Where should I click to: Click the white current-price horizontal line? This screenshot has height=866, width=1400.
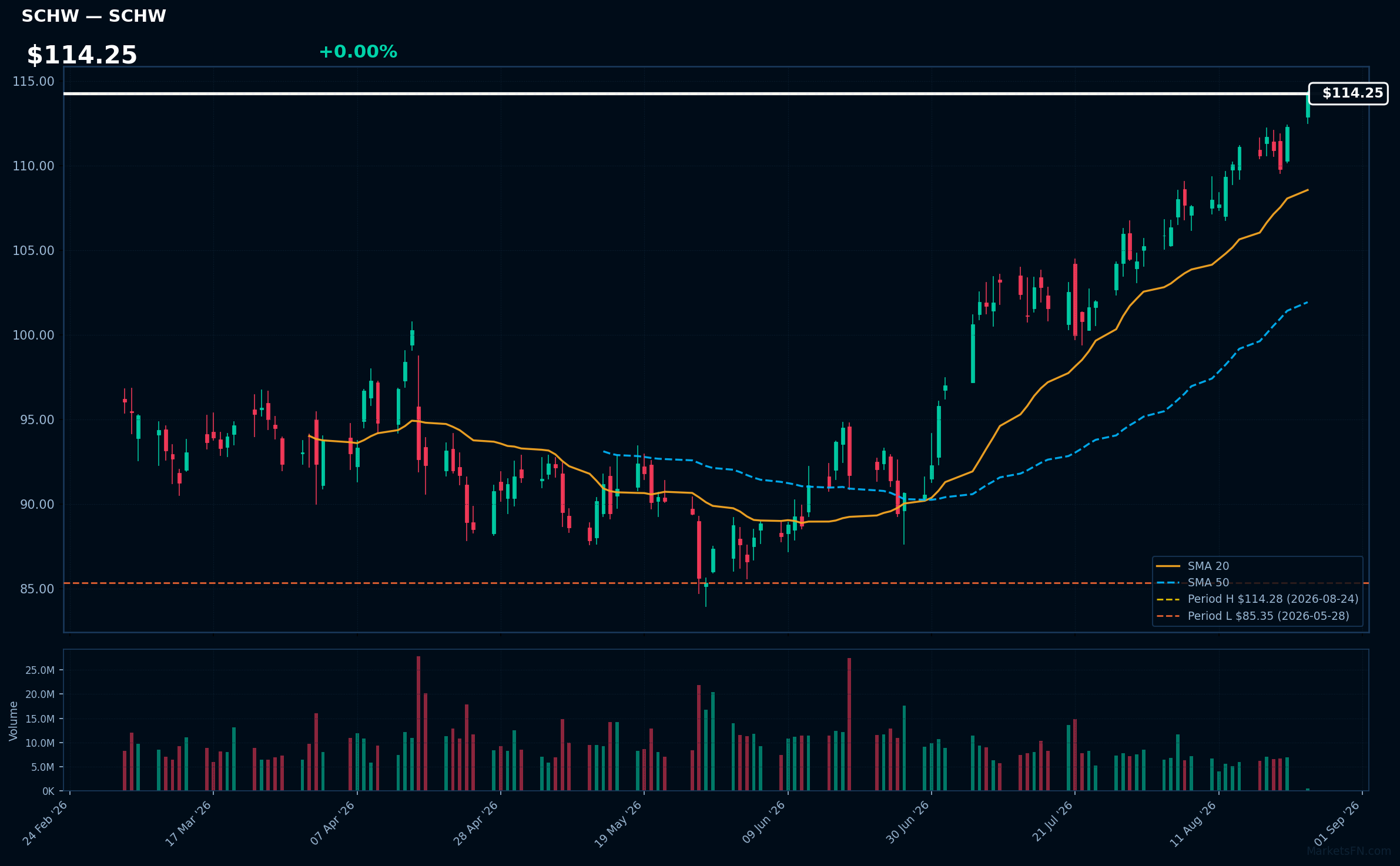(x=686, y=93)
